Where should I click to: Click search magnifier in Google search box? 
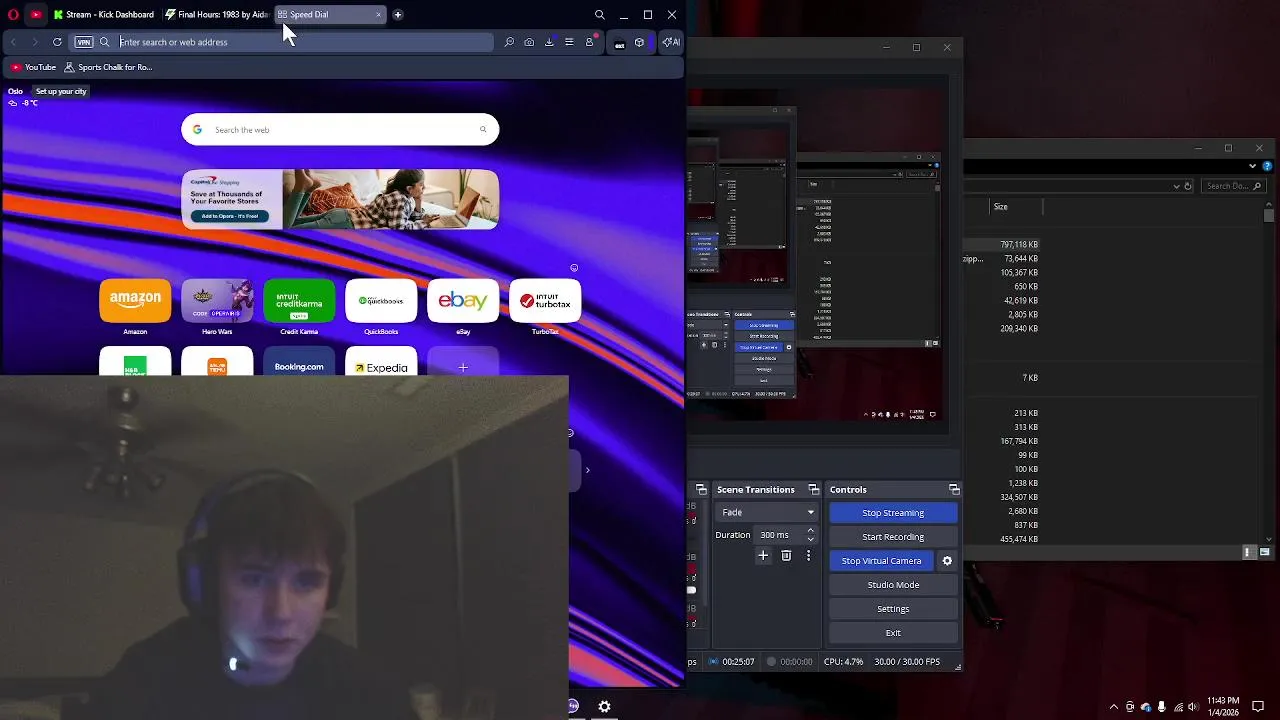coord(483,129)
